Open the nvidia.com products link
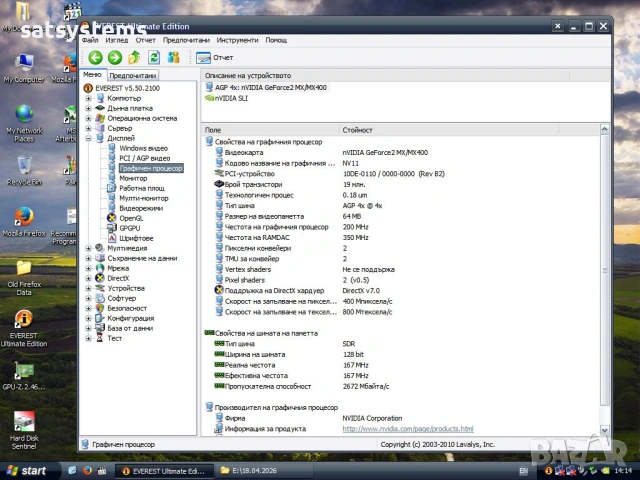The height and width of the screenshot is (480, 640). pos(408,429)
